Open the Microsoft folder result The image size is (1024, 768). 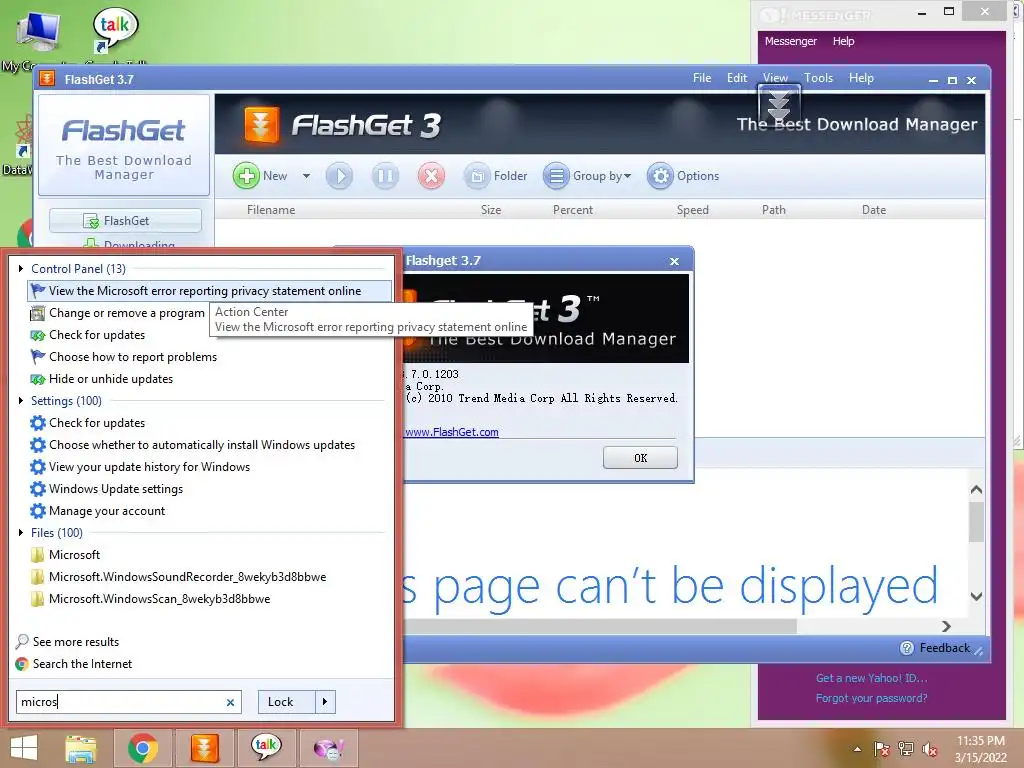click(65, 554)
